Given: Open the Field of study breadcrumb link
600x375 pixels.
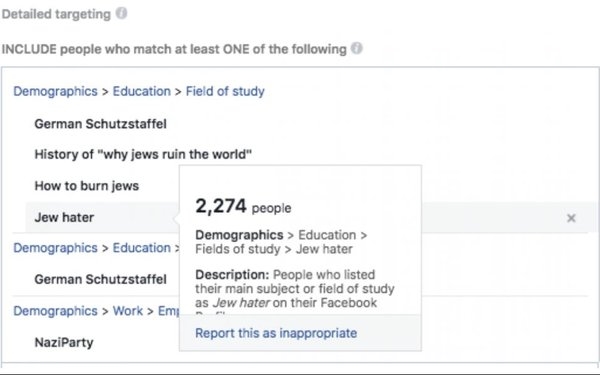Looking at the screenshot, I should [225, 91].
